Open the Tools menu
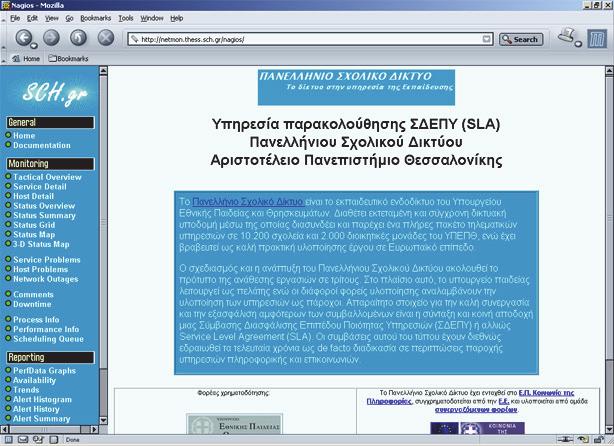The image size is (614, 446). [126, 18]
